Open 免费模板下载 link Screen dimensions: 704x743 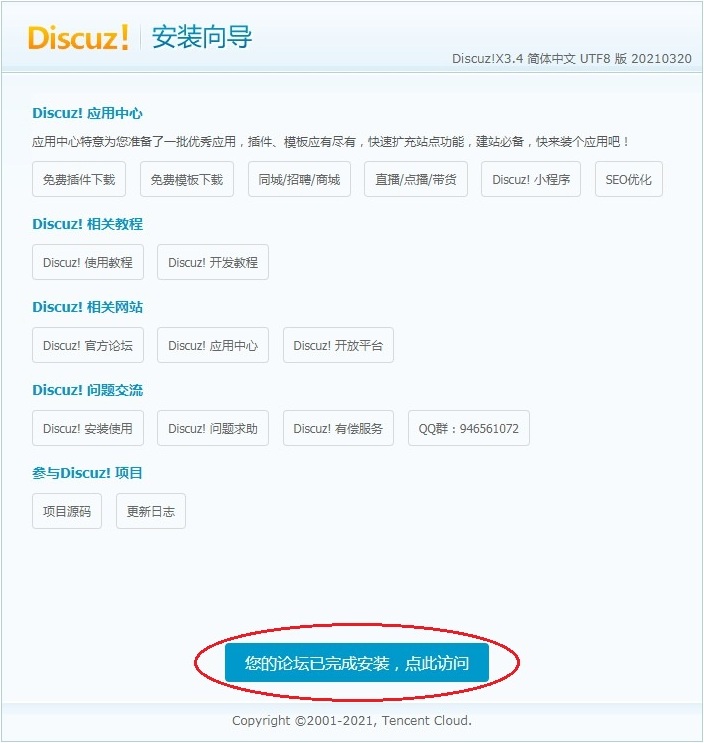pos(187,179)
